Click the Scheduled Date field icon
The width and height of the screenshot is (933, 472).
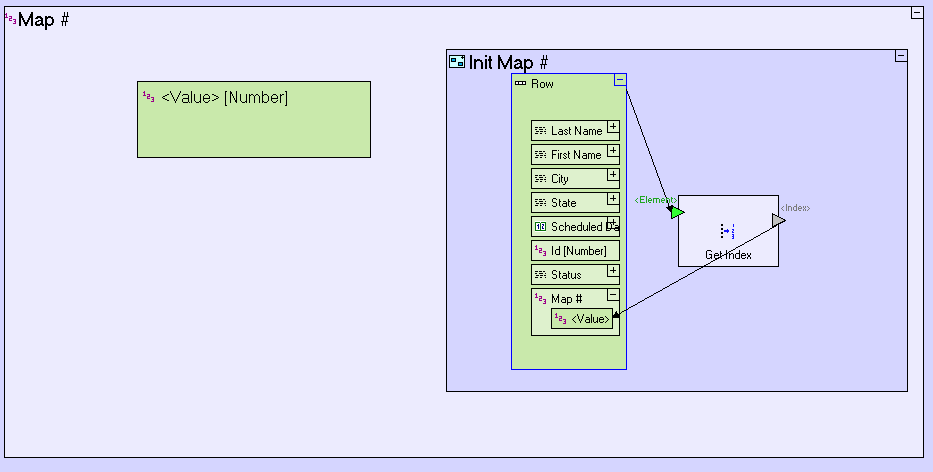[x=540, y=227]
